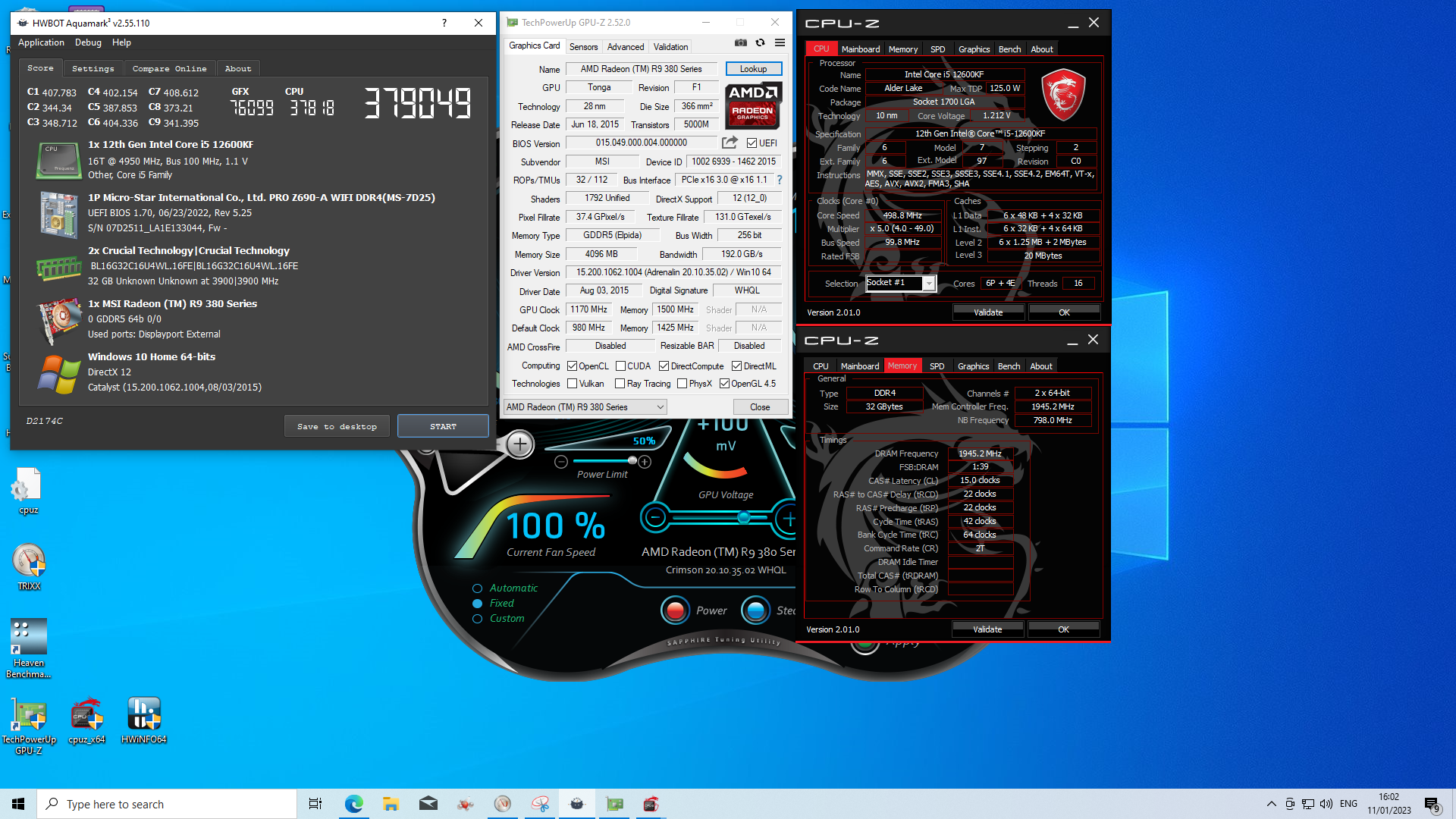Click the GPU Voltage slider handle
Screen dimensions: 1456x819
(744, 518)
